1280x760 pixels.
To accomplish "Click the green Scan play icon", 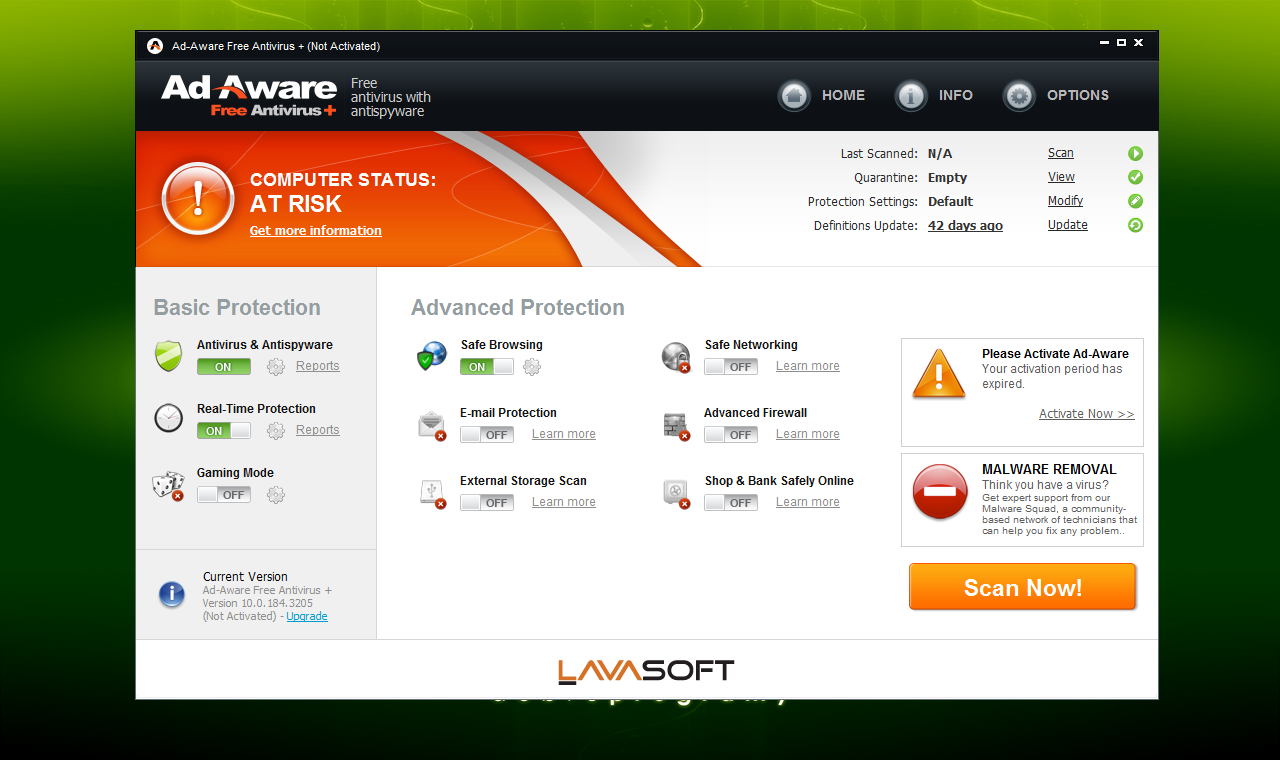I will (x=1135, y=154).
